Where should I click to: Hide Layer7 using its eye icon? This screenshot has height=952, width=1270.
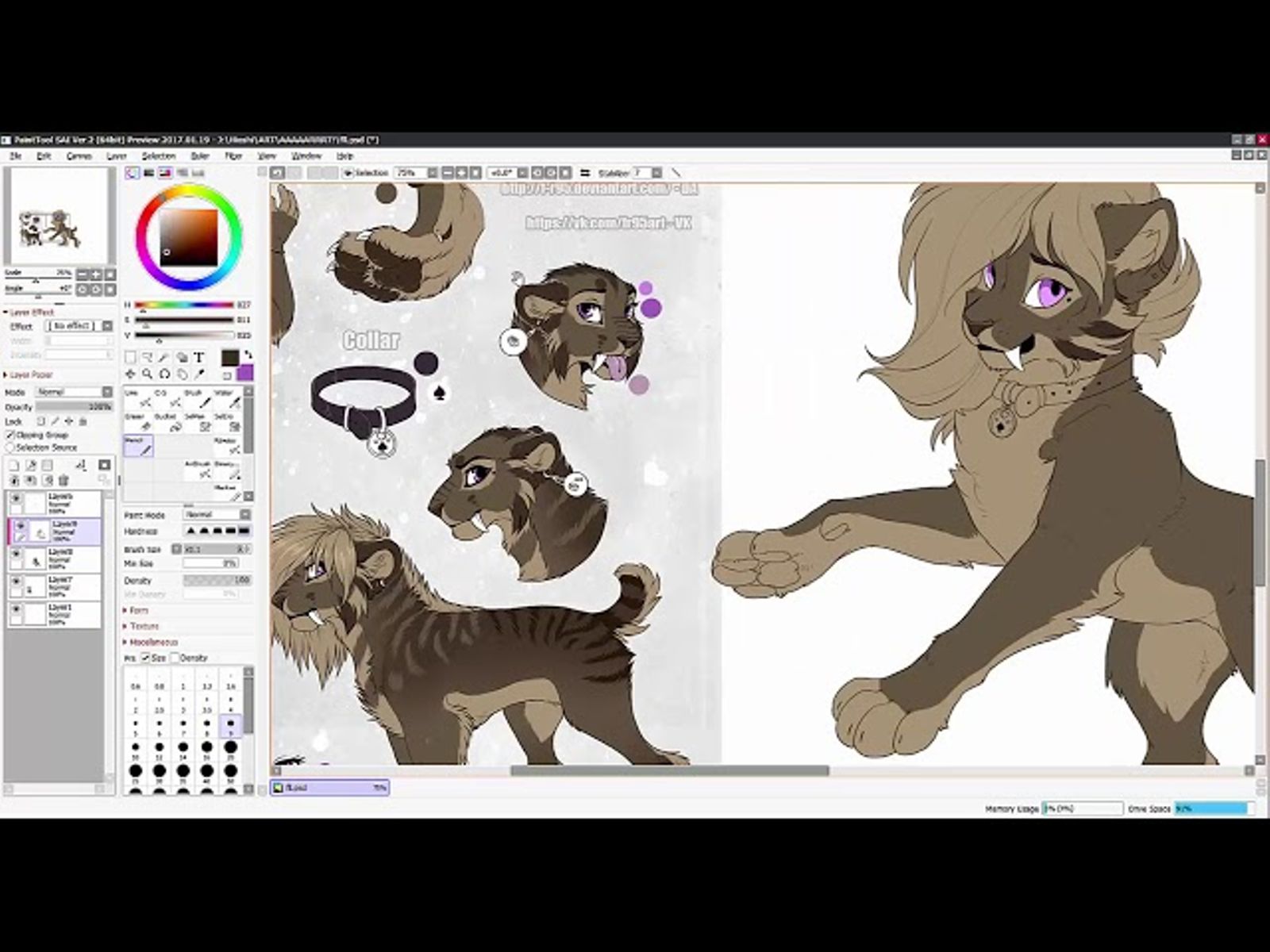point(16,583)
